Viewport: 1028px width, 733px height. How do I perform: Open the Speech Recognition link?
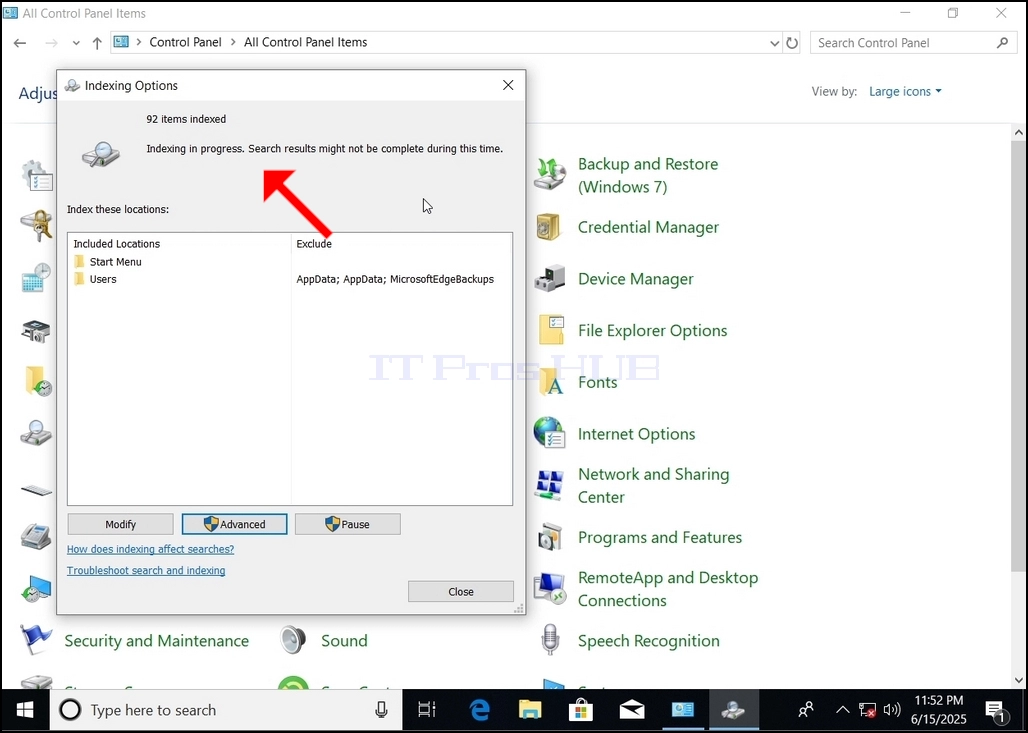(648, 641)
